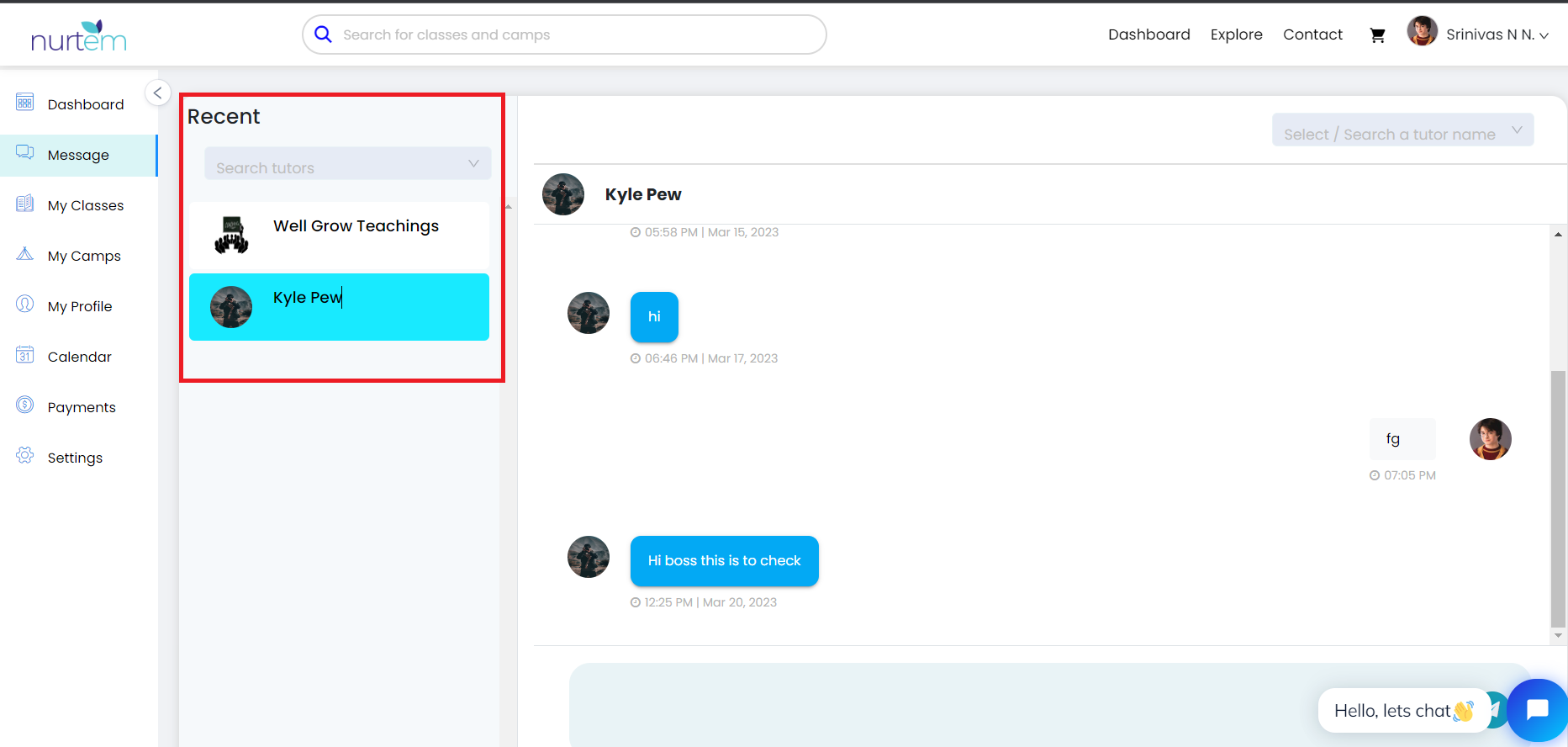
Task: Go to Explore in top navigation
Action: click(x=1236, y=34)
